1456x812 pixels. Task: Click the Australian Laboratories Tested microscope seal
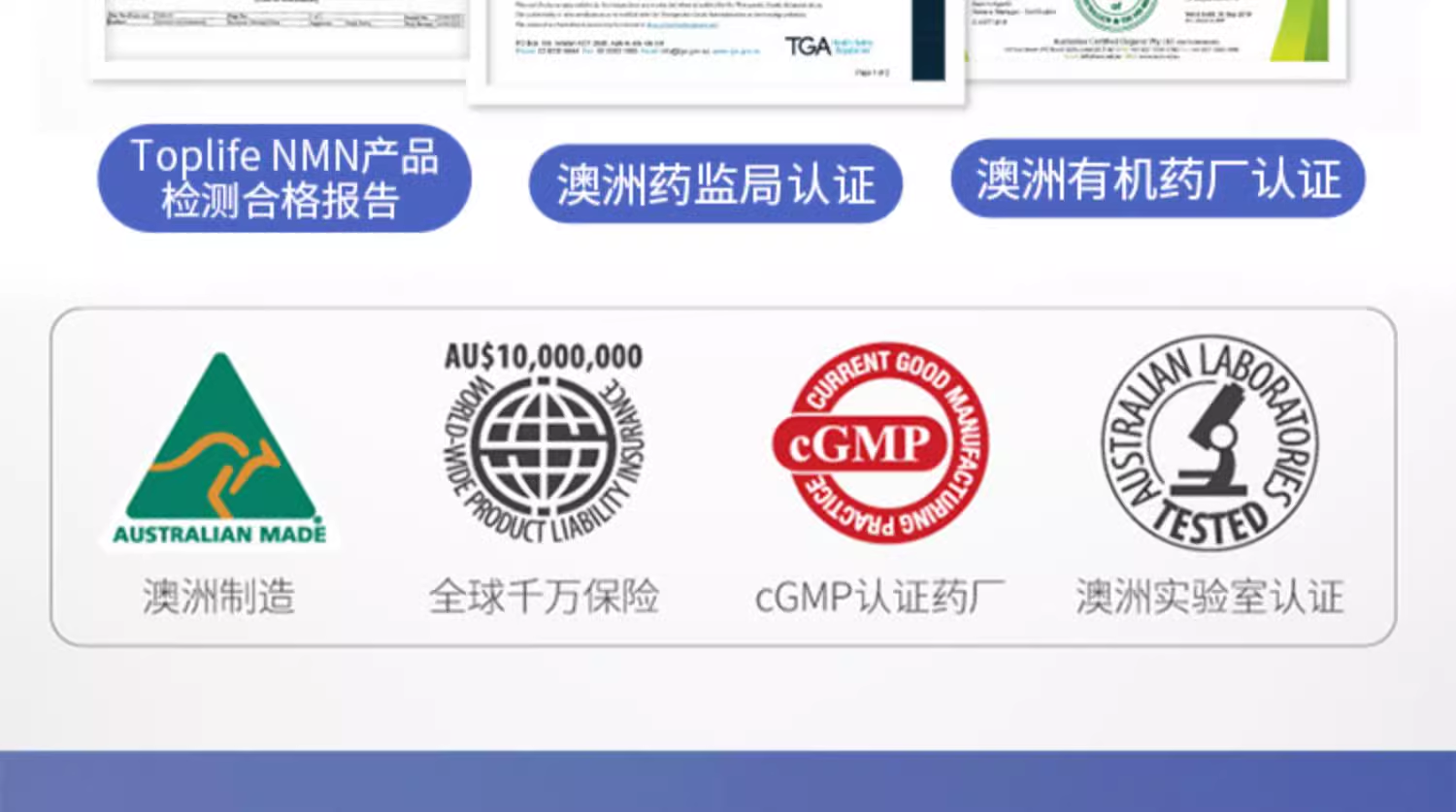point(1209,443)
